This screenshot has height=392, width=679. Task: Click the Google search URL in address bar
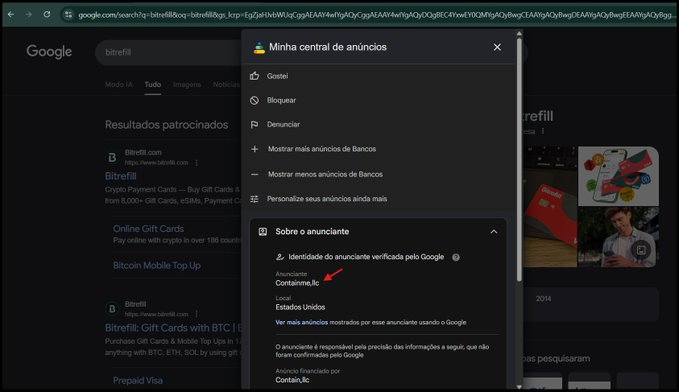[376, 15]
